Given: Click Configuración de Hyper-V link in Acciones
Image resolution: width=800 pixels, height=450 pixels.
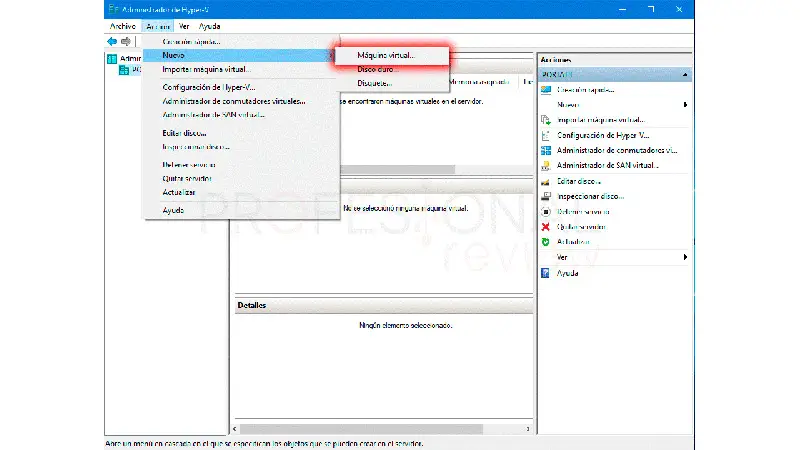Looking at the screenshot, I should pos(603,135).
